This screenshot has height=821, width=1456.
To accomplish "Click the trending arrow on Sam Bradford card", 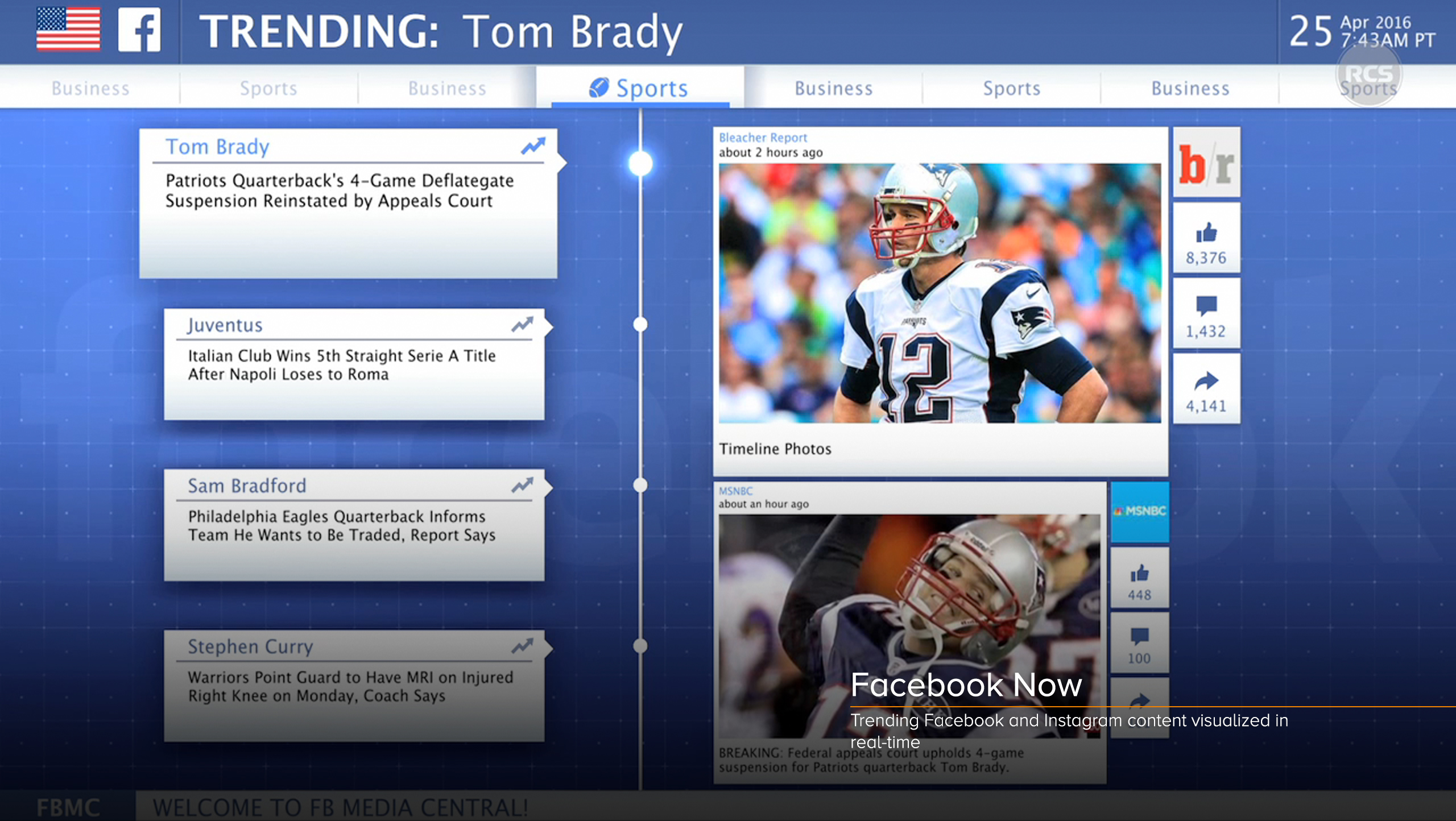I will (522, 485).
